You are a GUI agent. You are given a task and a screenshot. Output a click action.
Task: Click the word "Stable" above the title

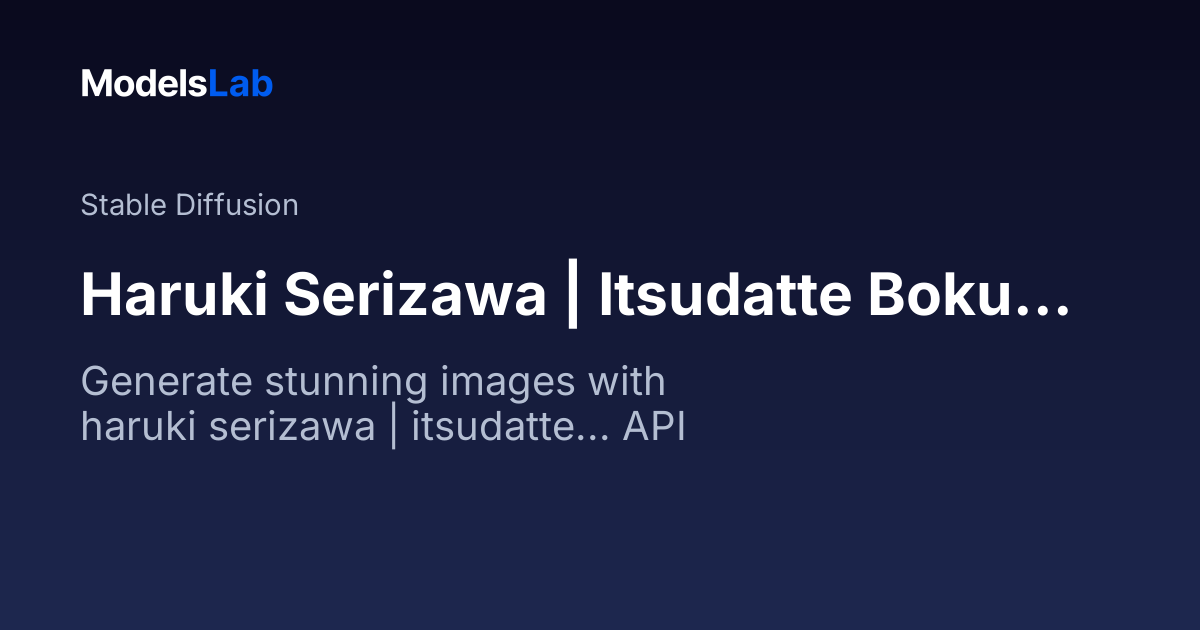(x=123, y=205)
